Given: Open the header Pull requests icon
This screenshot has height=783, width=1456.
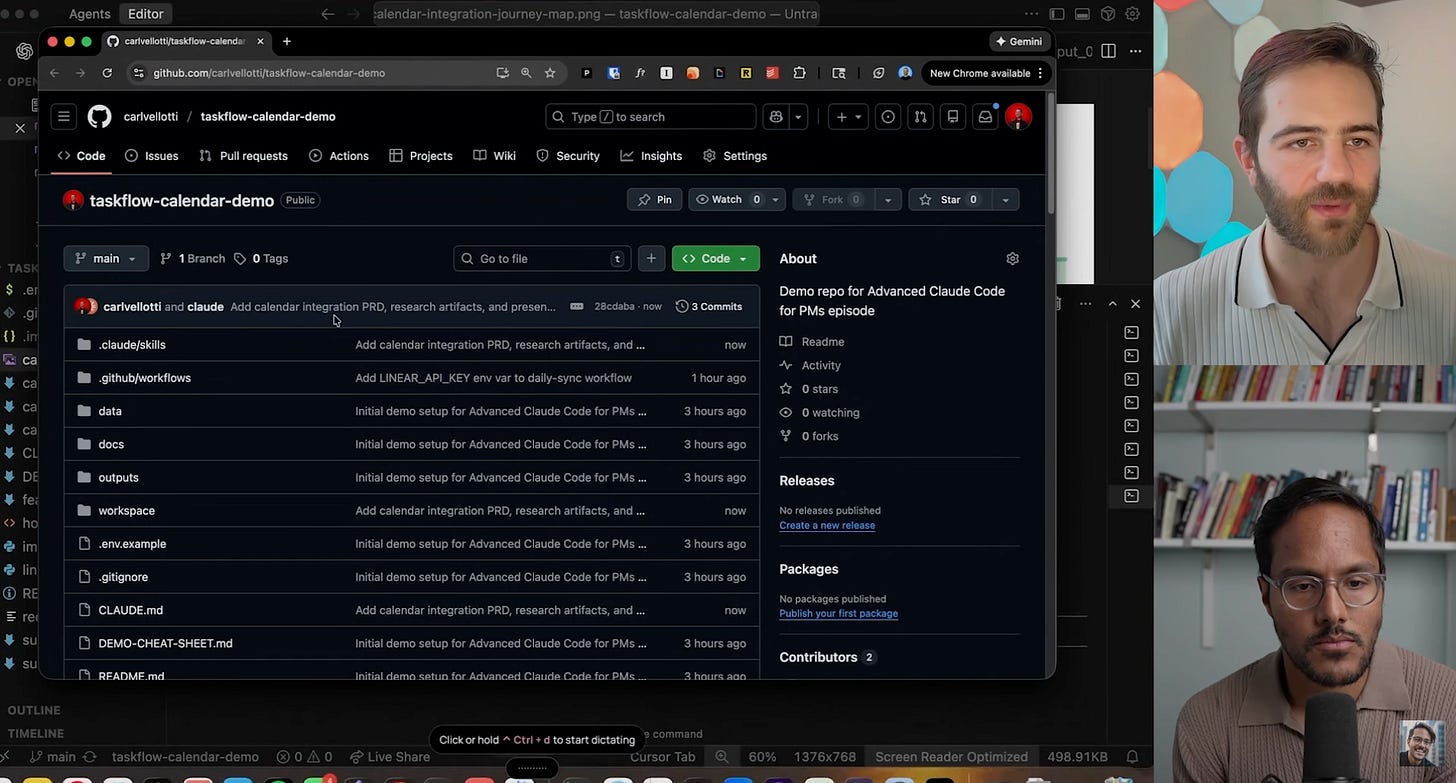Looking at the screenshot, I should (920, 117).
